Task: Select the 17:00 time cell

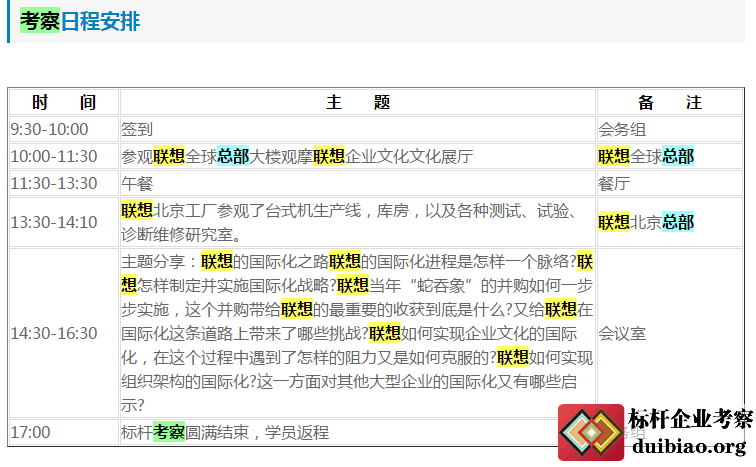Action: (64, 432)
